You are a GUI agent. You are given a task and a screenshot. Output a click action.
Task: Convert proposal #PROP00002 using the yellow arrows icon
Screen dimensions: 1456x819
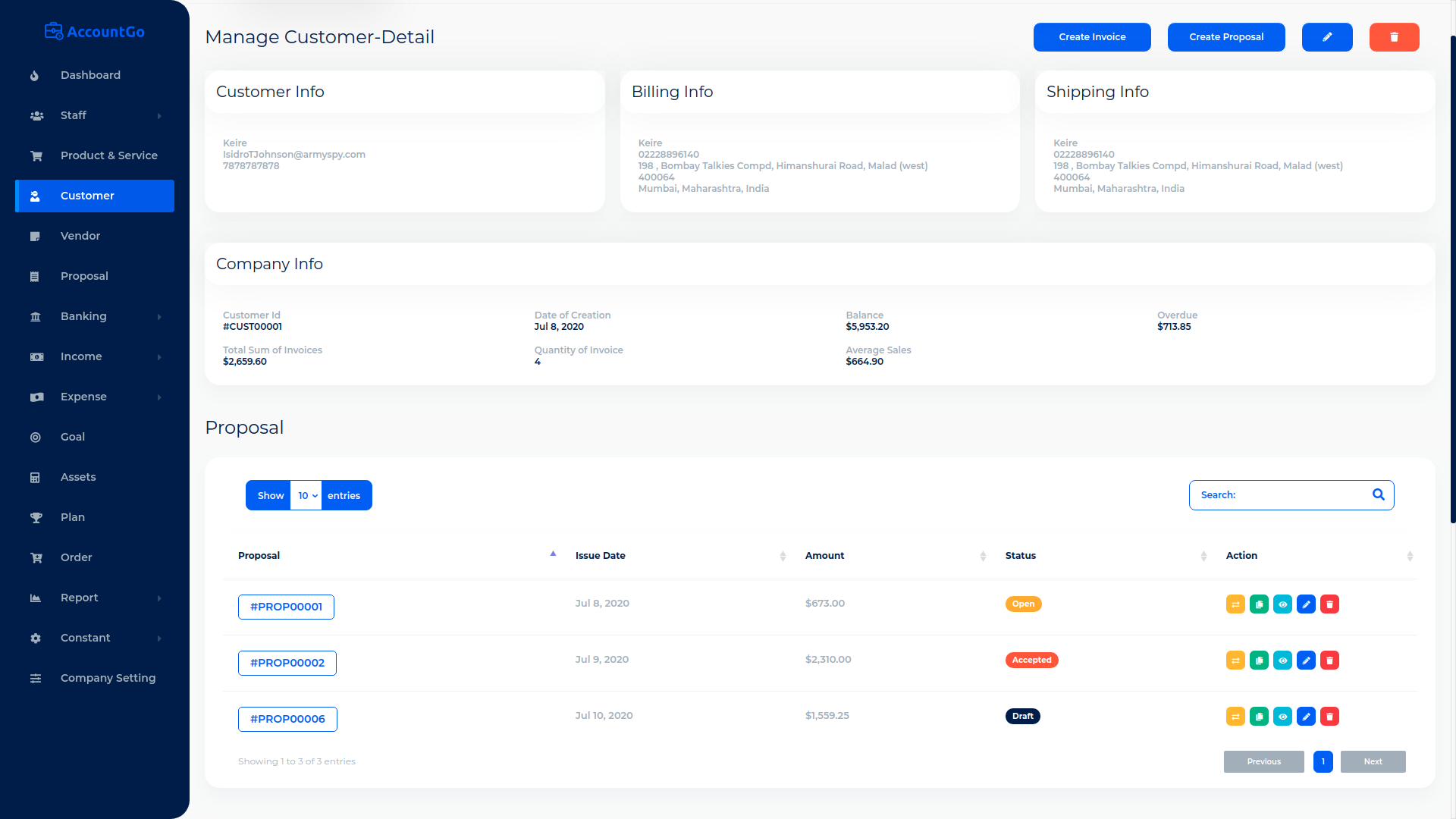1235,660
